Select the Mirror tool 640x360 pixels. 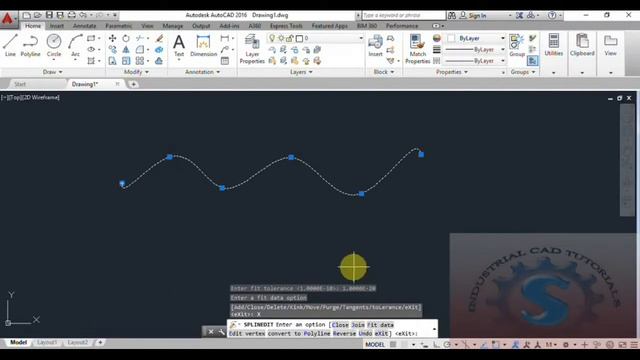[126, 50]
